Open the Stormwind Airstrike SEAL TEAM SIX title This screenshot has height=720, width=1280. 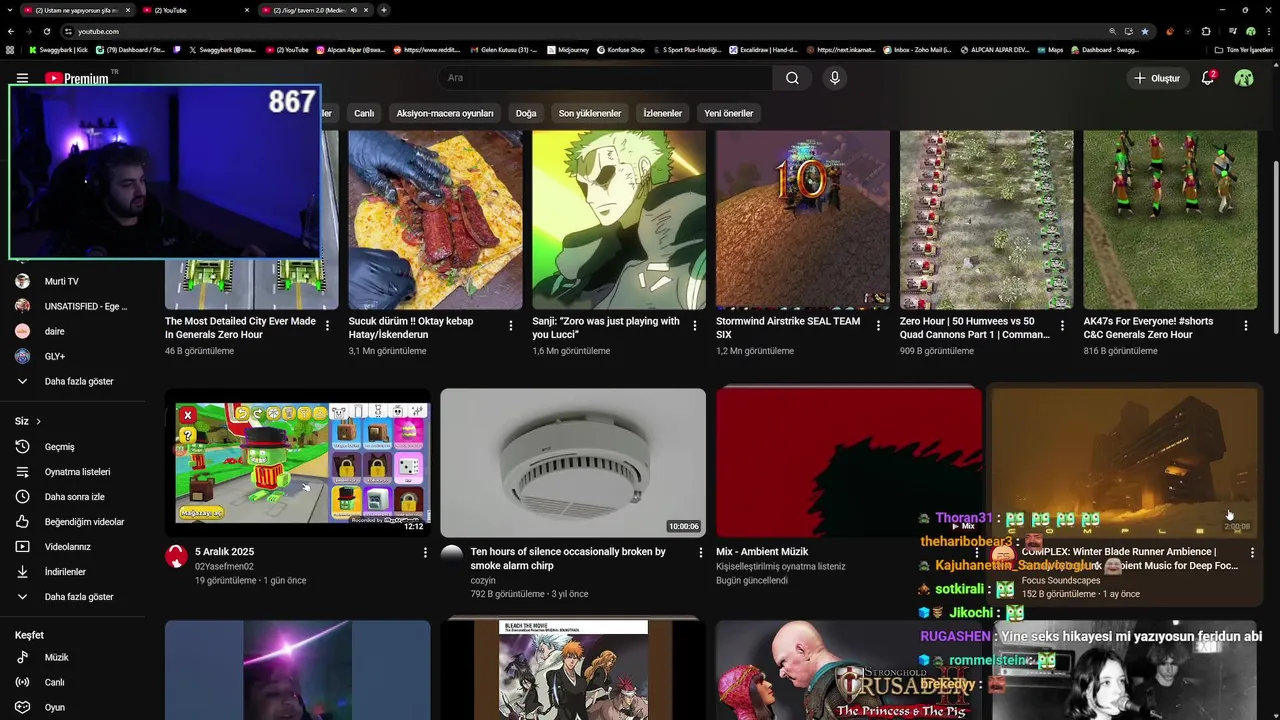[x=788, y=328]
